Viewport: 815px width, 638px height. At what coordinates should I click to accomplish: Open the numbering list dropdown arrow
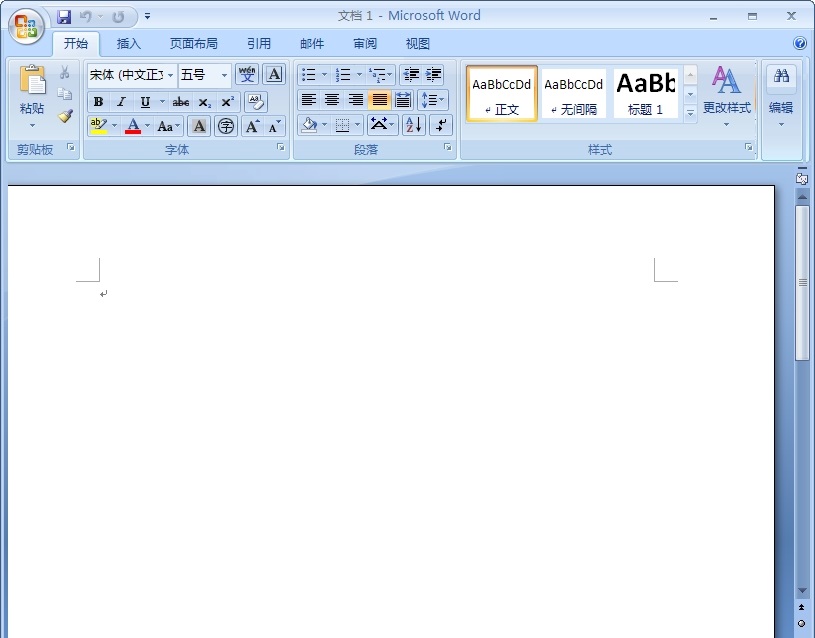click(359, 75)
